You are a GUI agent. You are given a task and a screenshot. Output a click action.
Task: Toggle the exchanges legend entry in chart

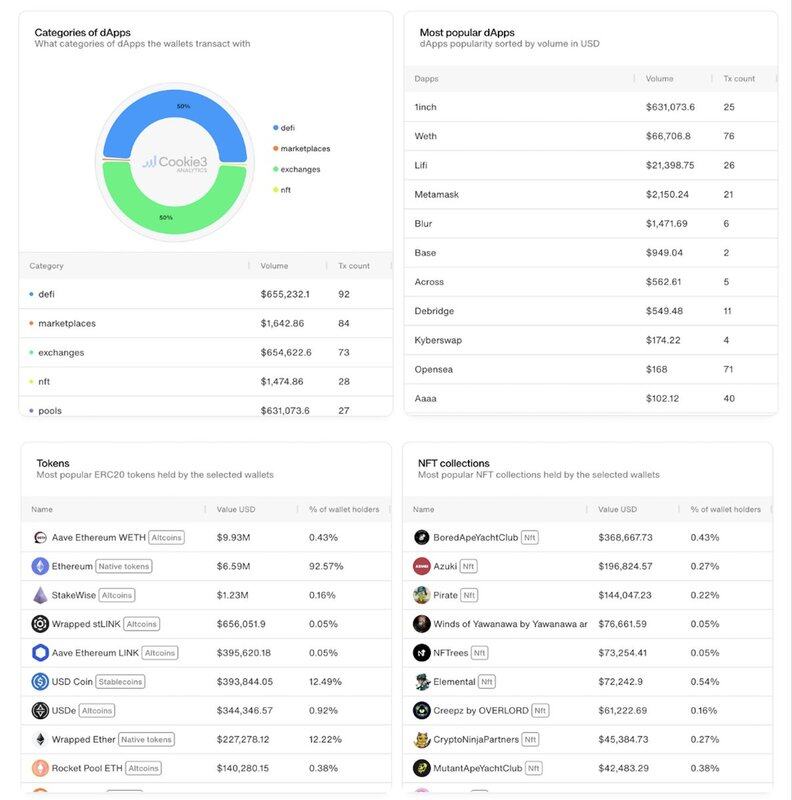296,169
